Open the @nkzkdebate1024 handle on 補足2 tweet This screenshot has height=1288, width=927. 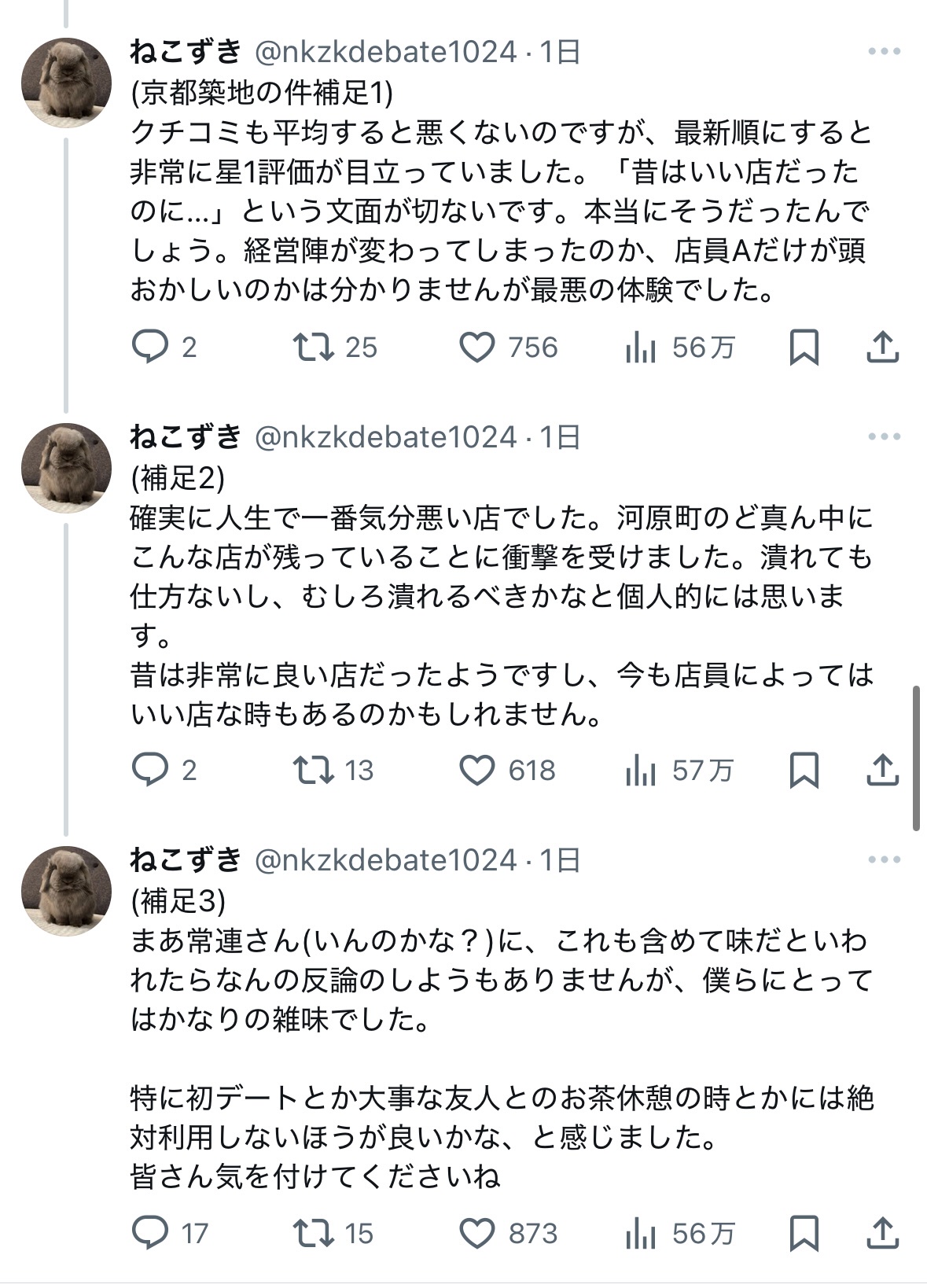pos(385,437)
